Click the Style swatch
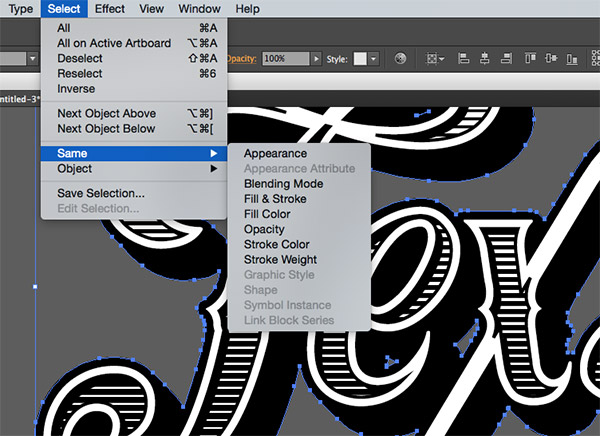 [360, 59]
